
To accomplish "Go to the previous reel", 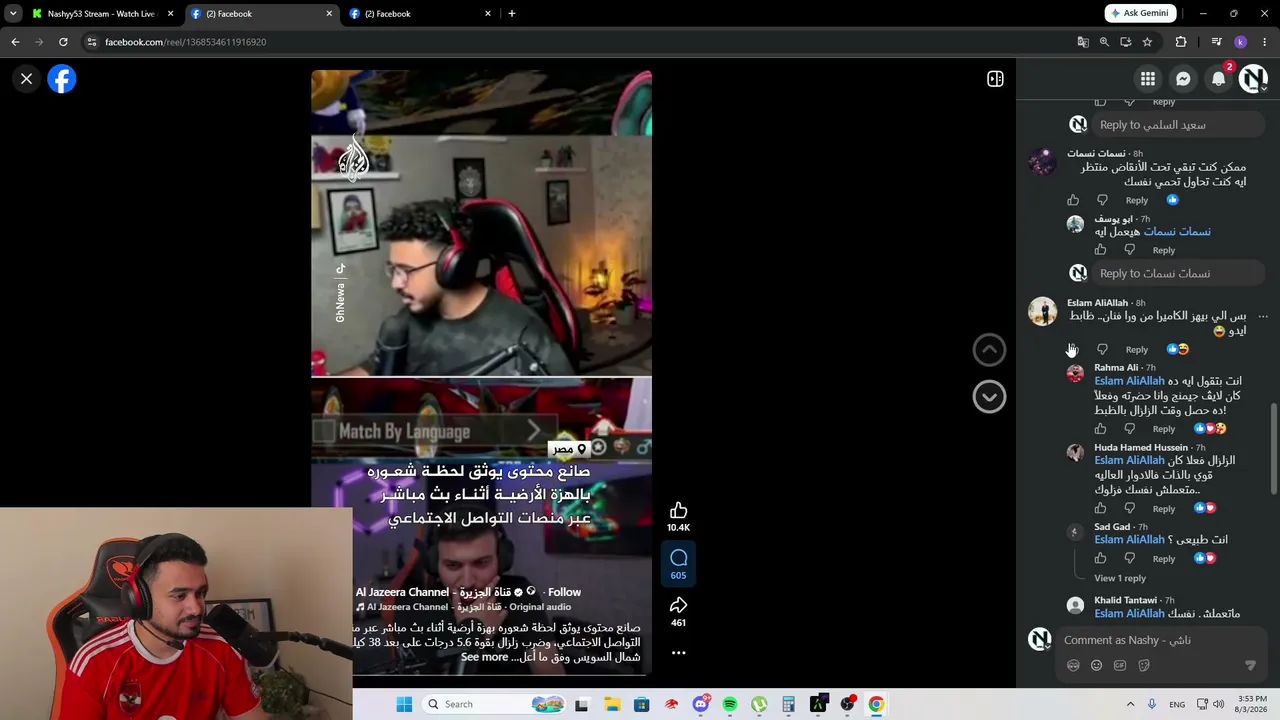I will coord(989,349).
